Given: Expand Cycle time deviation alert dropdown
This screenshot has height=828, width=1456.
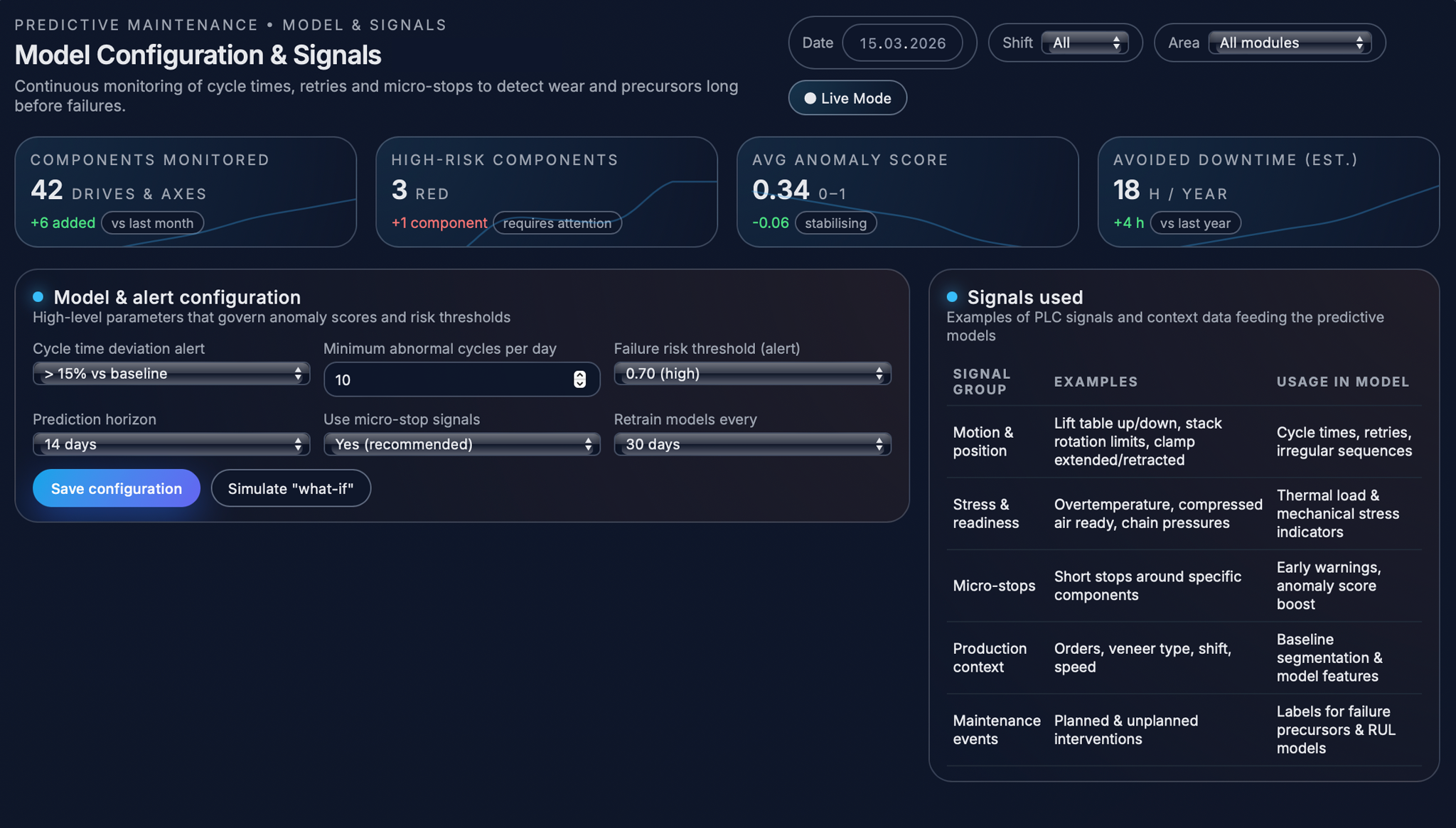Looking at the screenshot, I should point(171,373).
